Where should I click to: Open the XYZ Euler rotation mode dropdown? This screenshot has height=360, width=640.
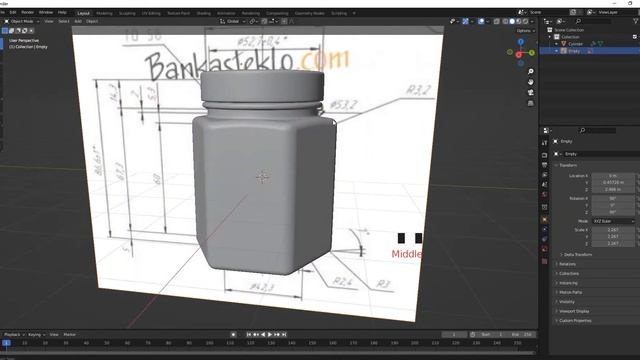613,221
